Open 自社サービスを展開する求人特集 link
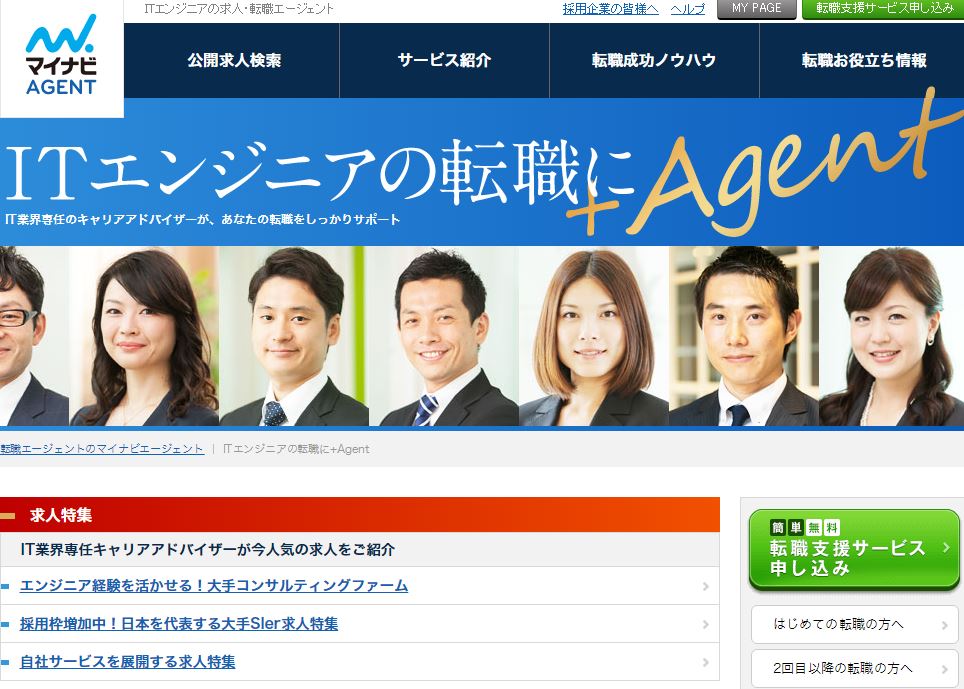This screenshot has width=964, height=689. (127, 662)
